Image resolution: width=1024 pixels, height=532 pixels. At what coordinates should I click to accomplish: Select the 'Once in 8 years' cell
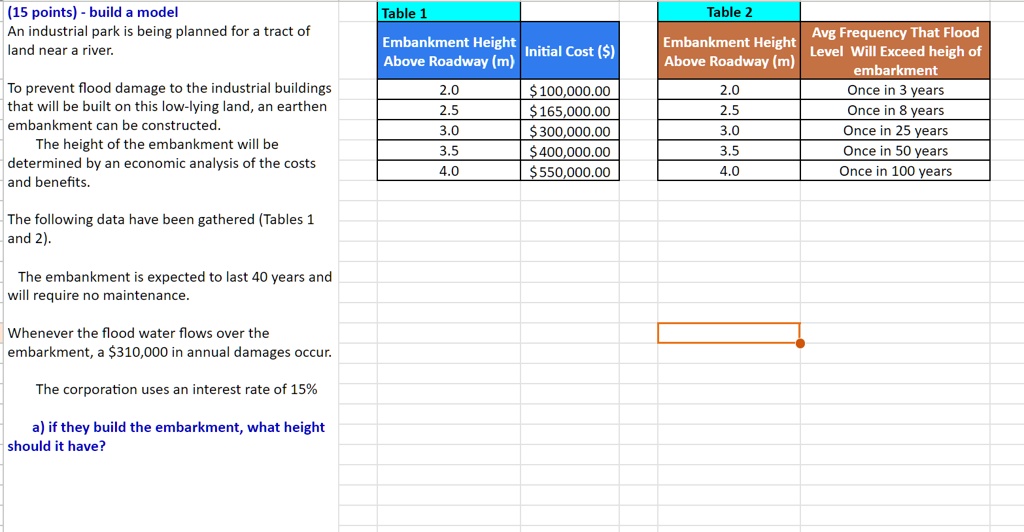895,110
